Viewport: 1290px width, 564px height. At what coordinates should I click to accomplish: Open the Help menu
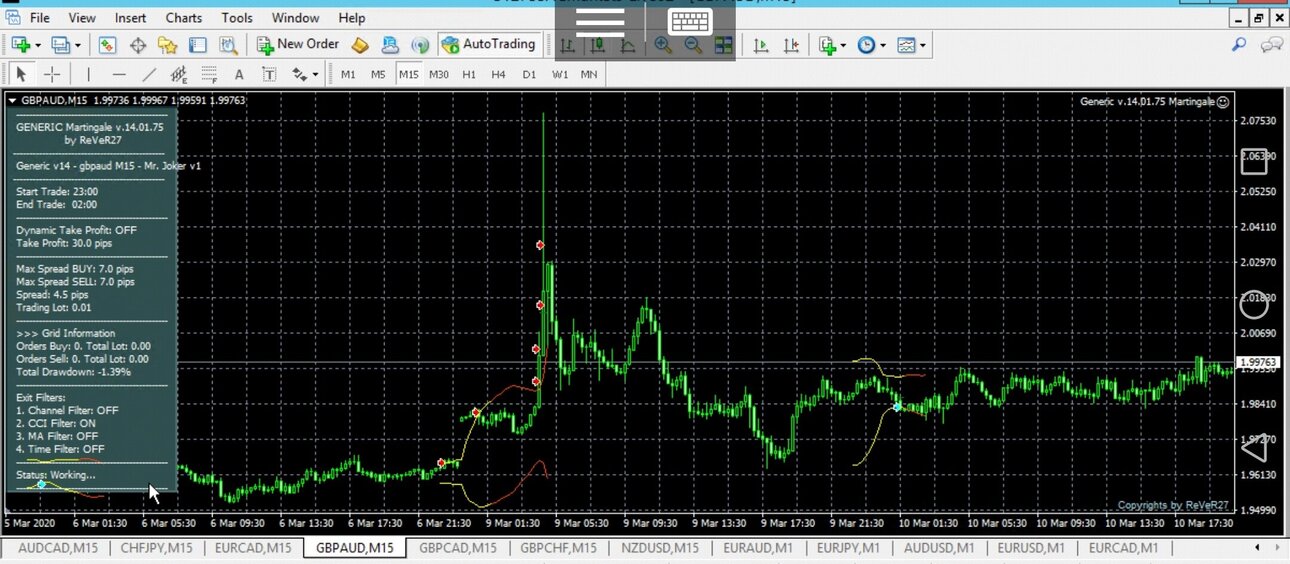coord(352,18)
